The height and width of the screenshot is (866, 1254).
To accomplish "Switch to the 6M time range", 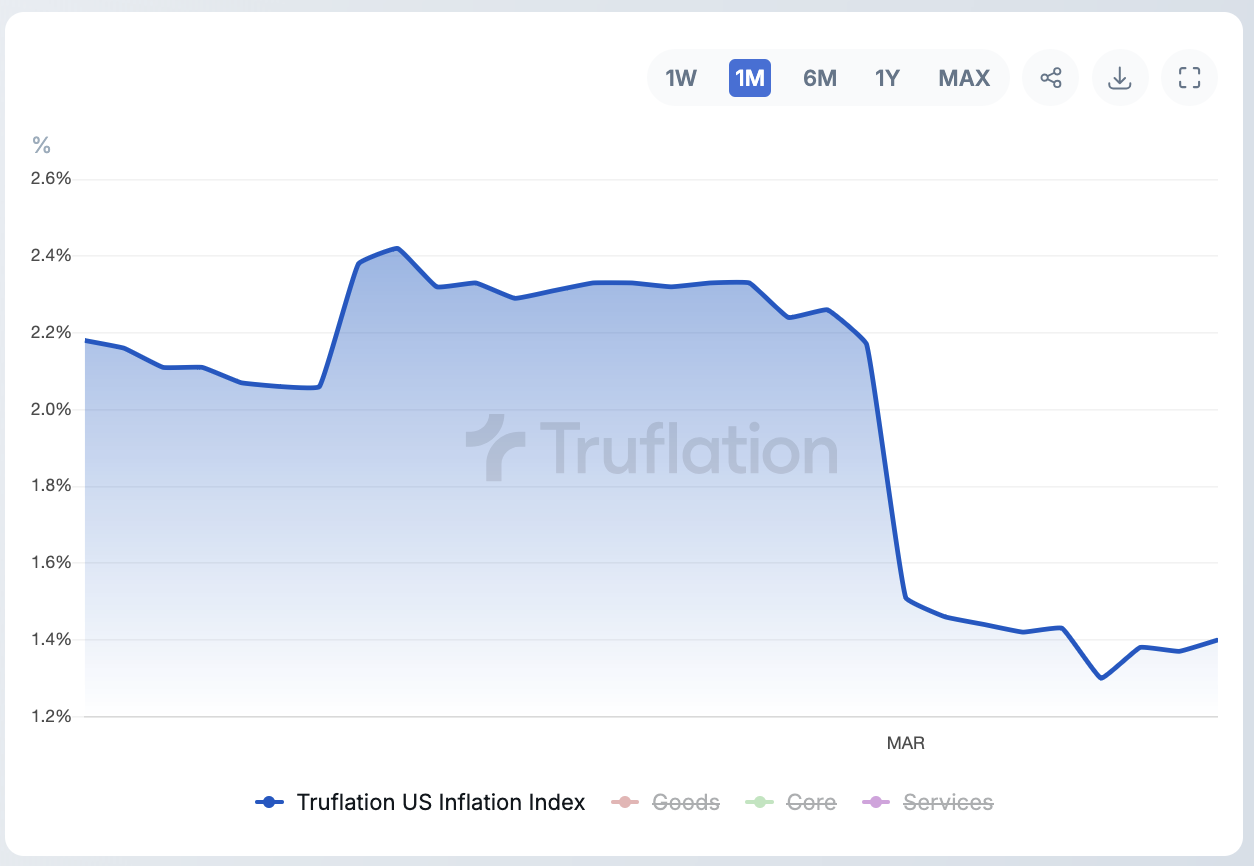I will click(820, 78).
